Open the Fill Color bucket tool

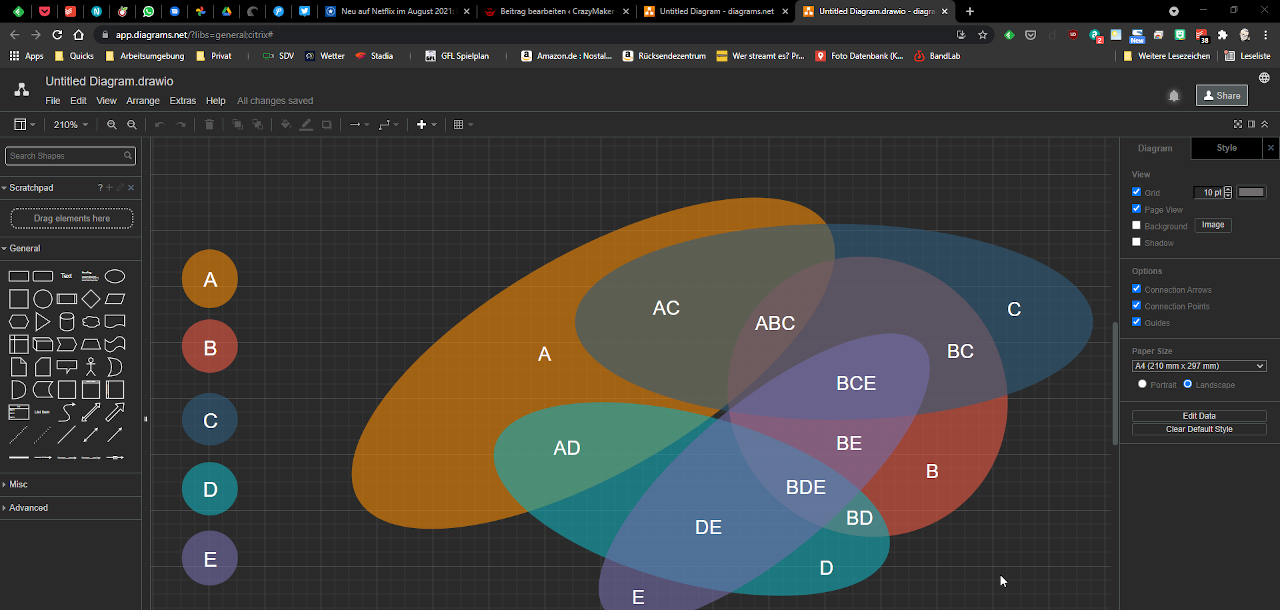click(x=286, y=125)
